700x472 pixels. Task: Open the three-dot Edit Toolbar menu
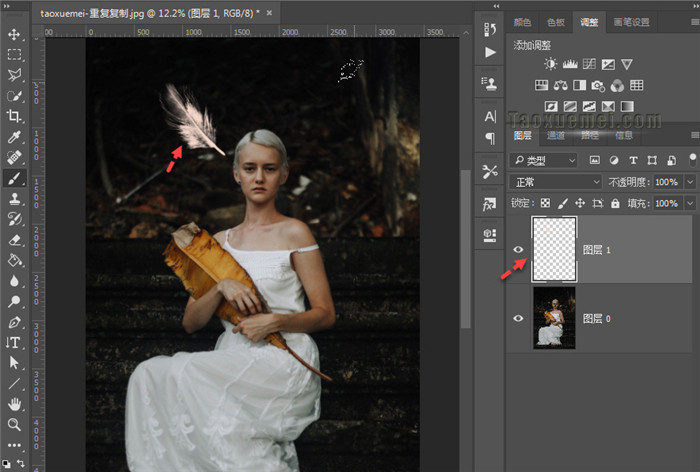14,445
